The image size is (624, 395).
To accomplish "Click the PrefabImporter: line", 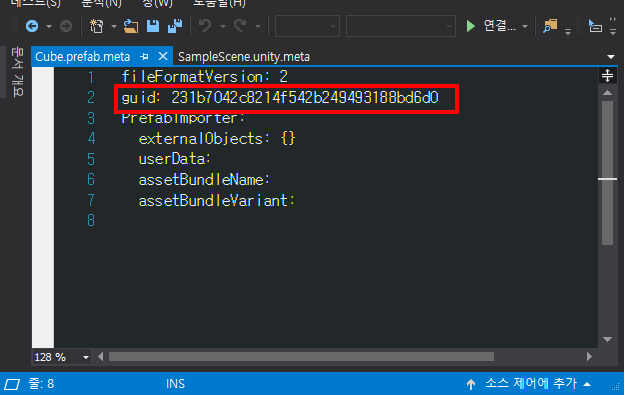I will click(x=183, y=118).
